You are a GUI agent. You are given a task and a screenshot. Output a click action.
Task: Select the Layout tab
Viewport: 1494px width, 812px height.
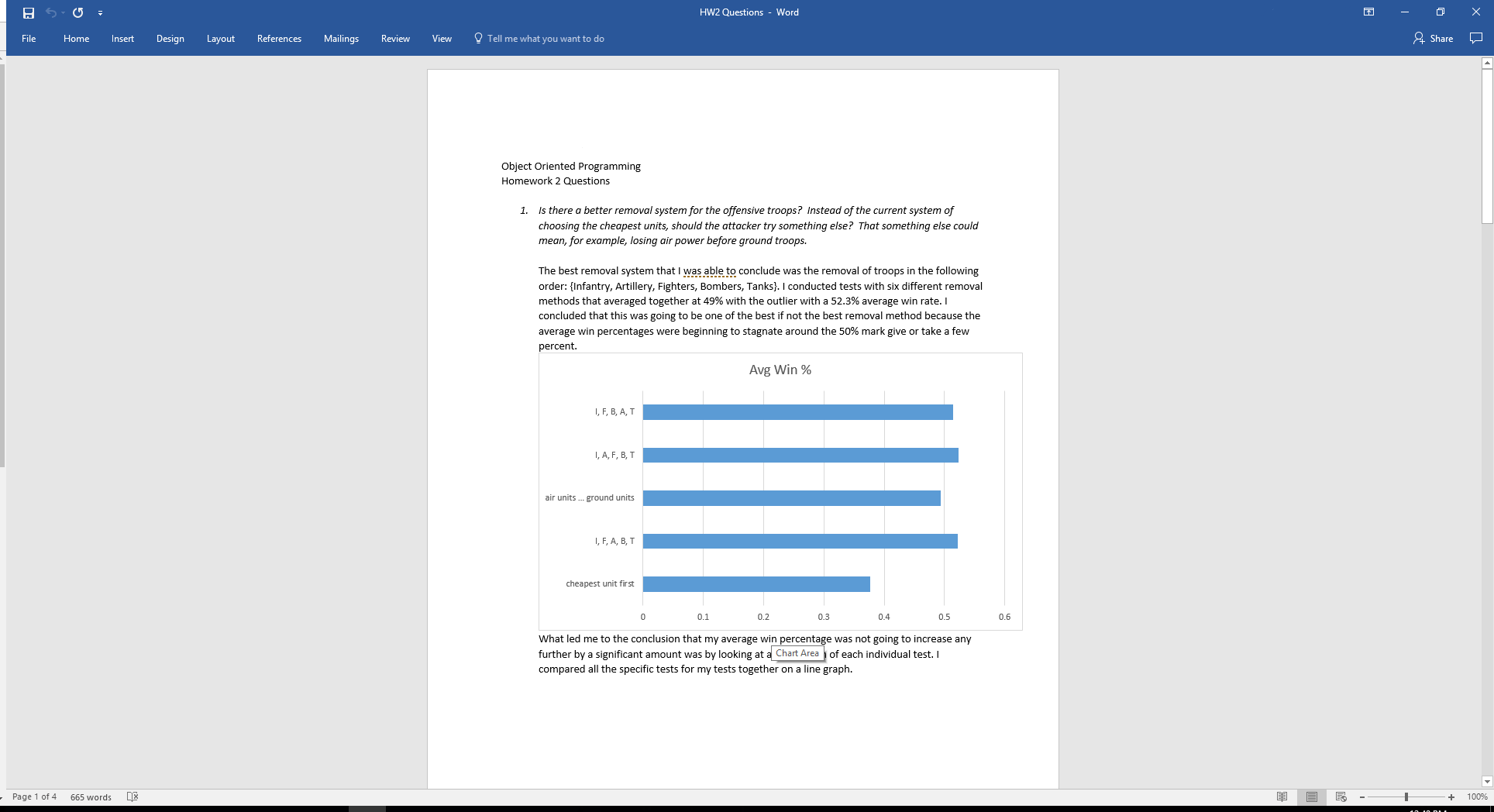(220, 39)
